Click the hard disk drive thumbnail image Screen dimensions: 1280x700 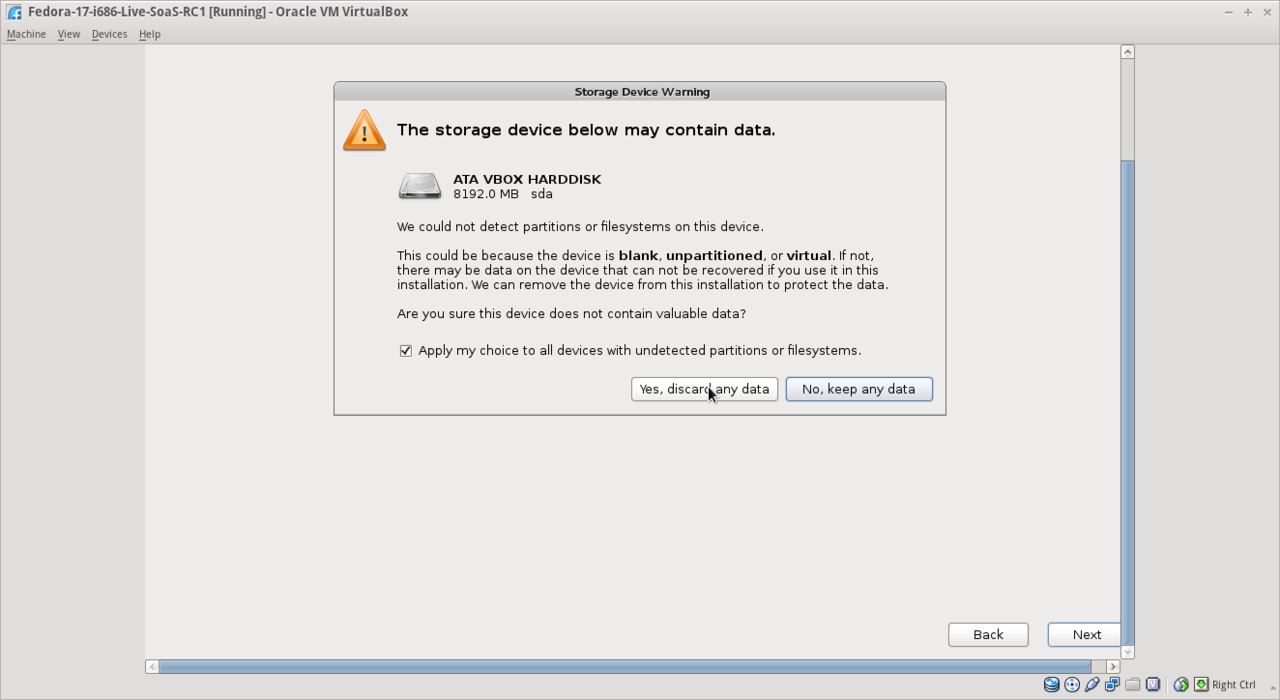pos(419,186)
